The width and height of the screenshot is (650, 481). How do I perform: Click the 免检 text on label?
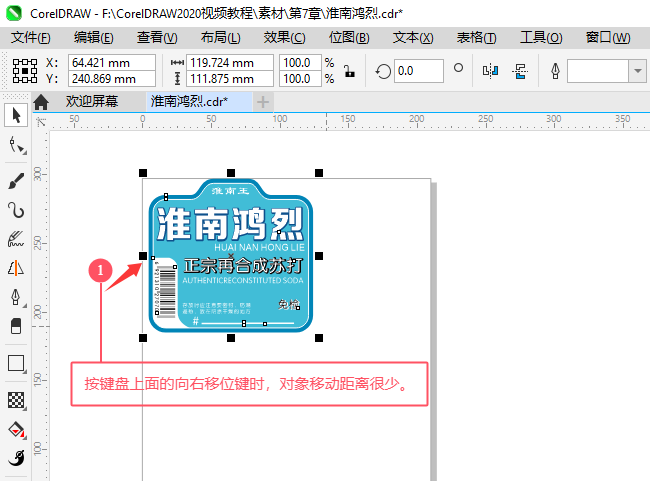click(x=288, y=305)
